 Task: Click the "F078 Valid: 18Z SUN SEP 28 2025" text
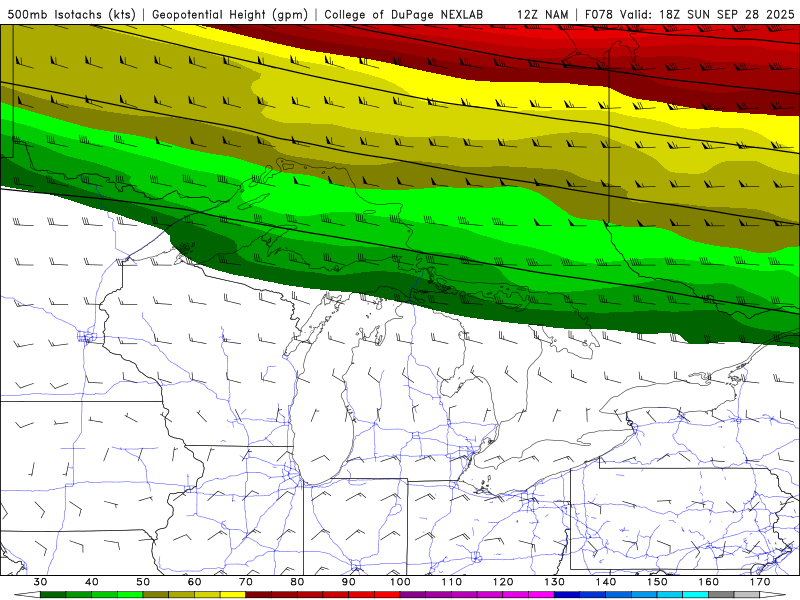click(x=689, y=14)
